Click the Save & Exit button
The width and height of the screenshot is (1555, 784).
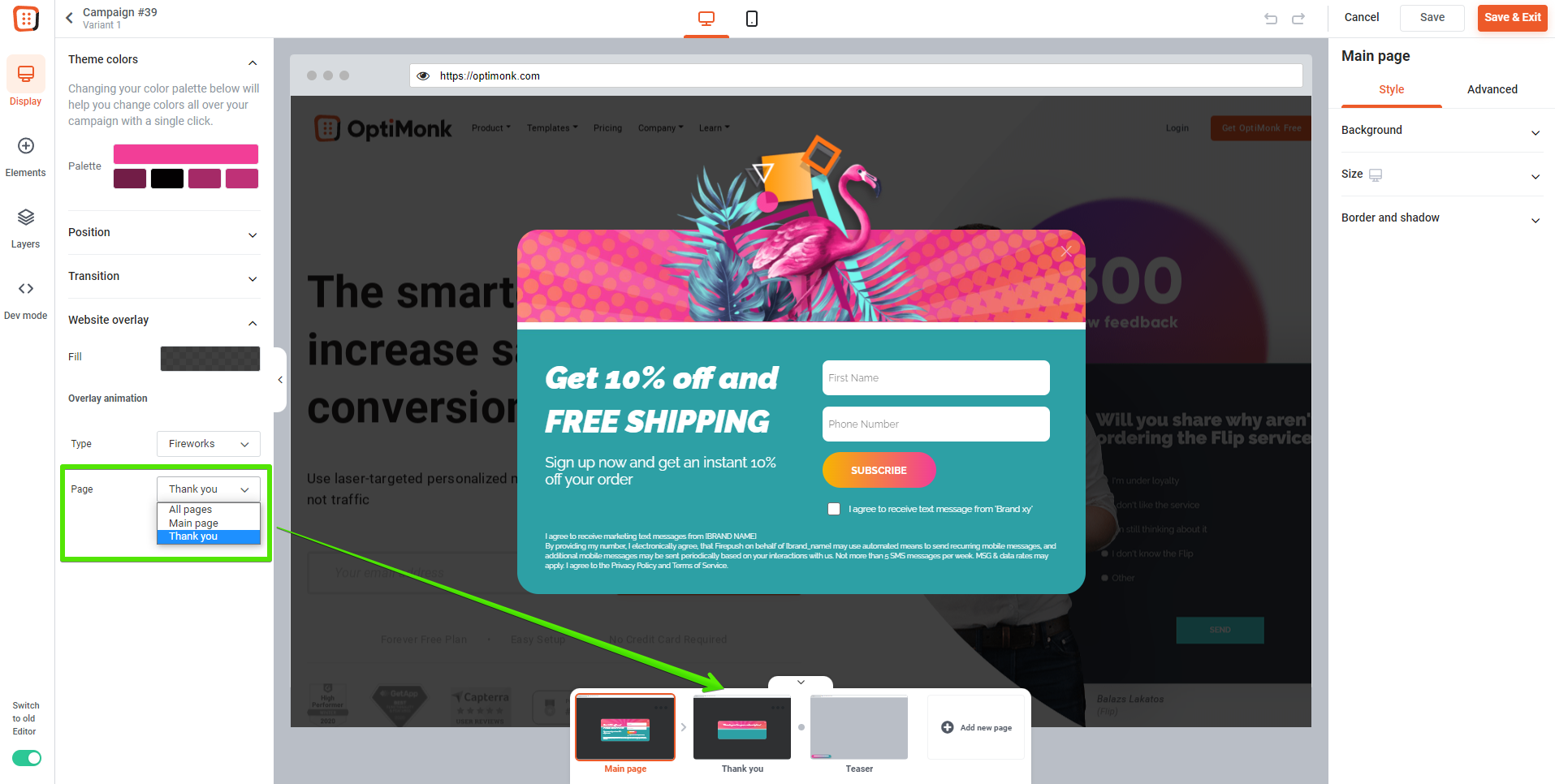coord(1512,18)
